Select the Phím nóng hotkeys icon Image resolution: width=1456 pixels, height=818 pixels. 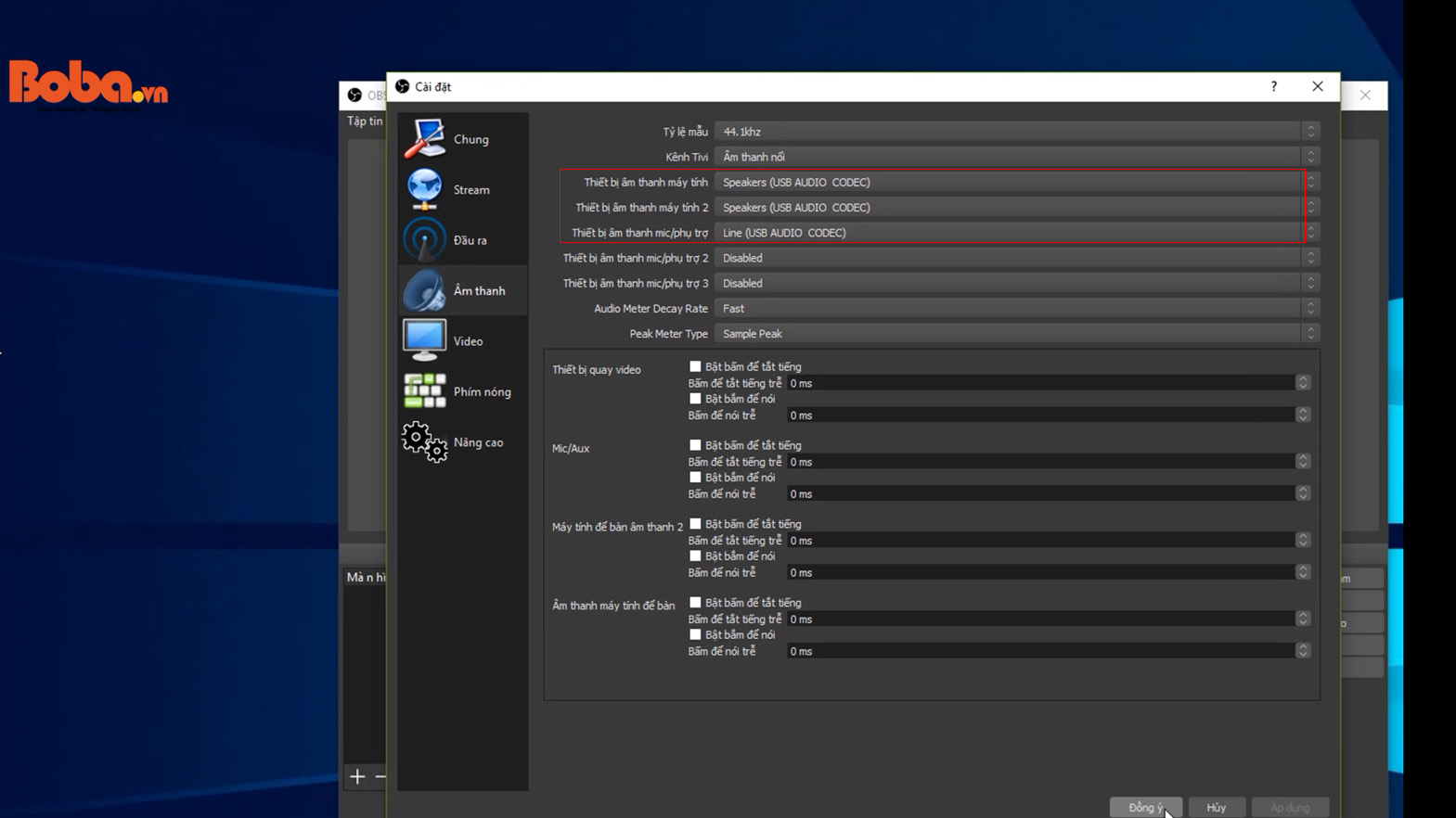pyautogui.click(x=425, y=391)
